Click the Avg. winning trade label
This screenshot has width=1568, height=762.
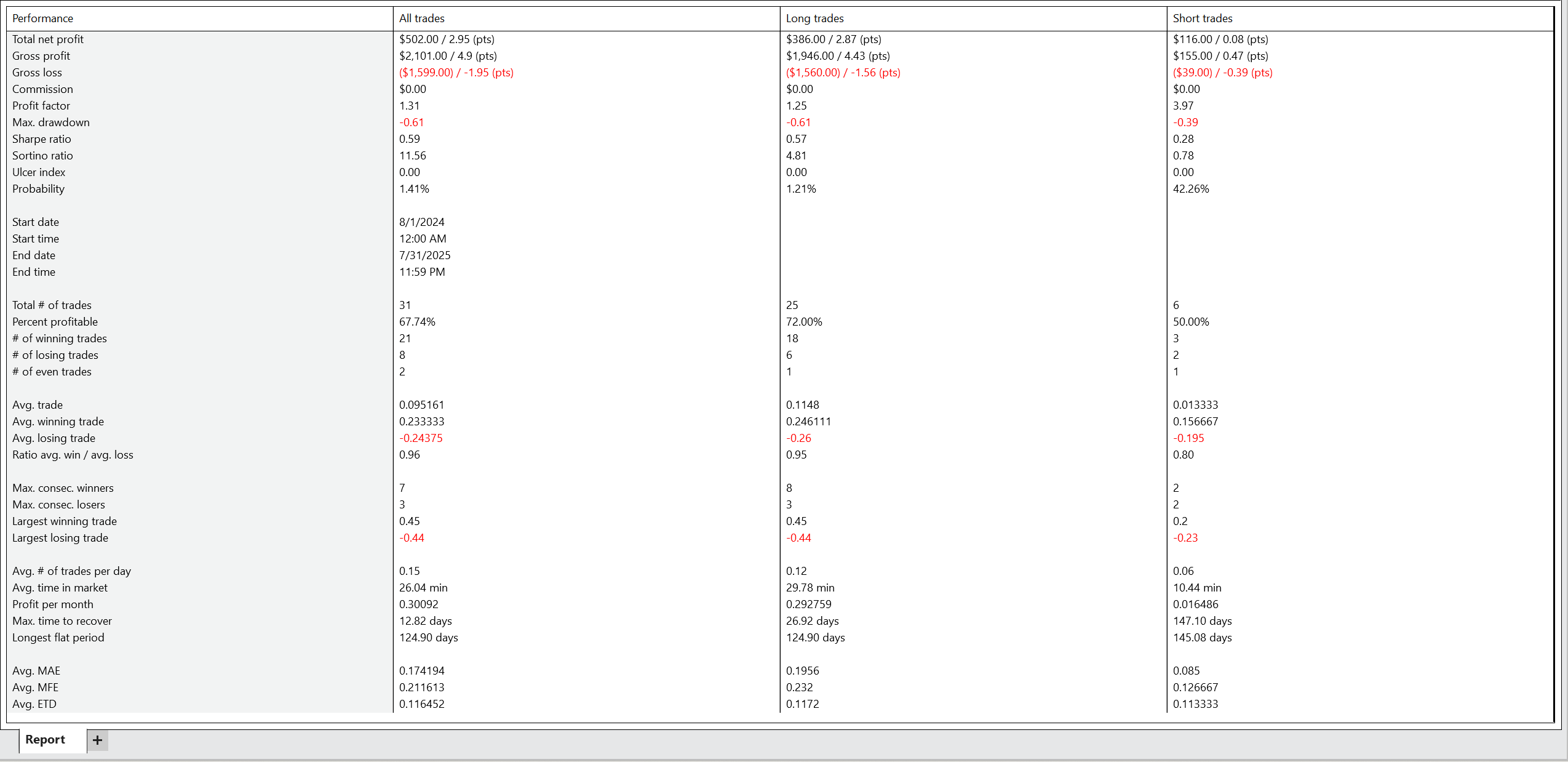58,422
